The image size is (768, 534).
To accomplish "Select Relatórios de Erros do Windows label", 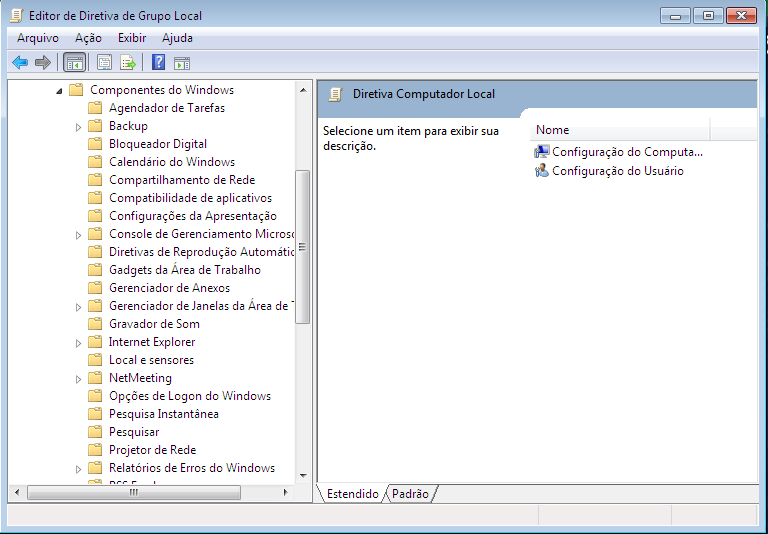I will click(x=192, y=468).
